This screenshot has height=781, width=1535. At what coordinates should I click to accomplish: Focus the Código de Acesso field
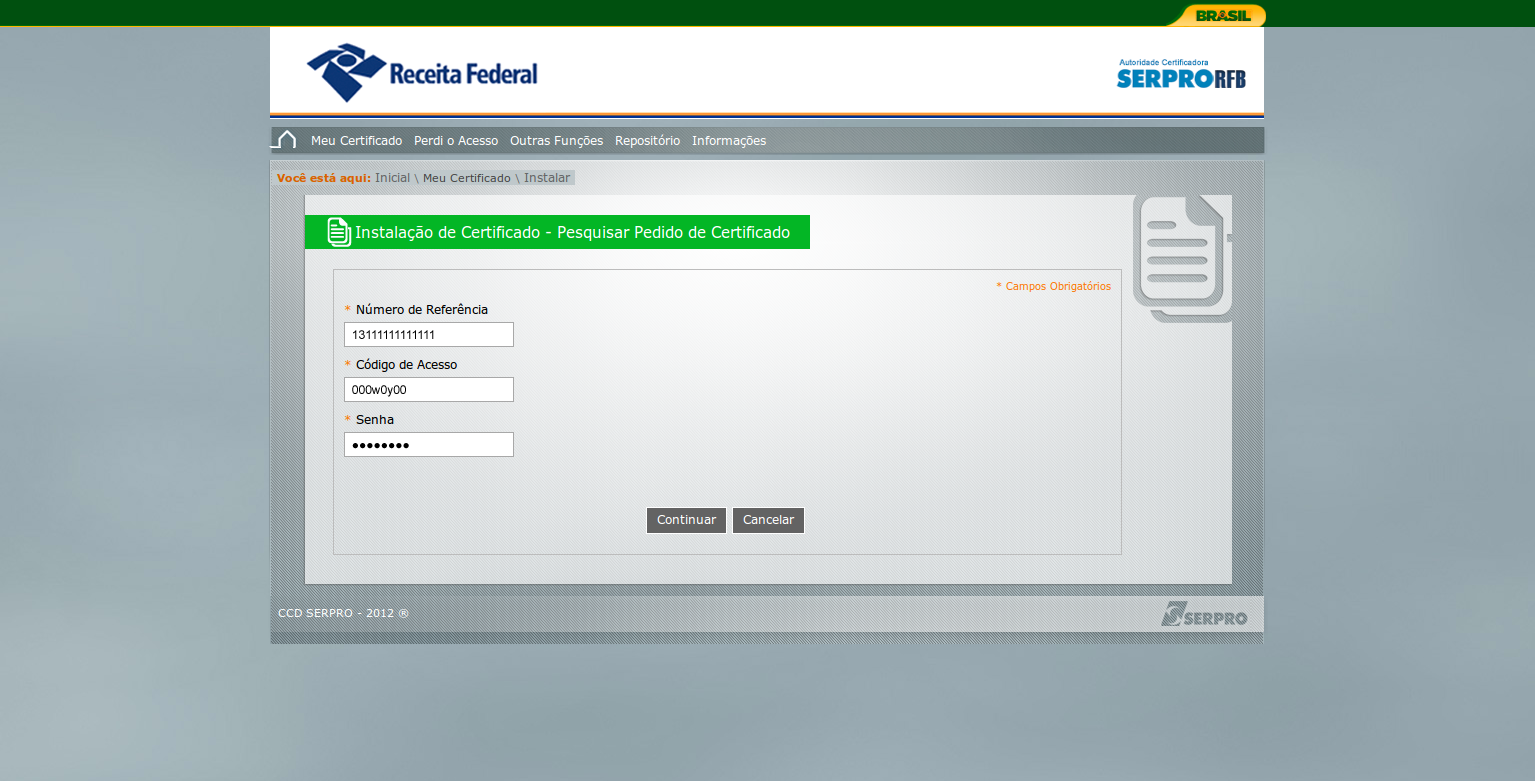coord(429,389)
